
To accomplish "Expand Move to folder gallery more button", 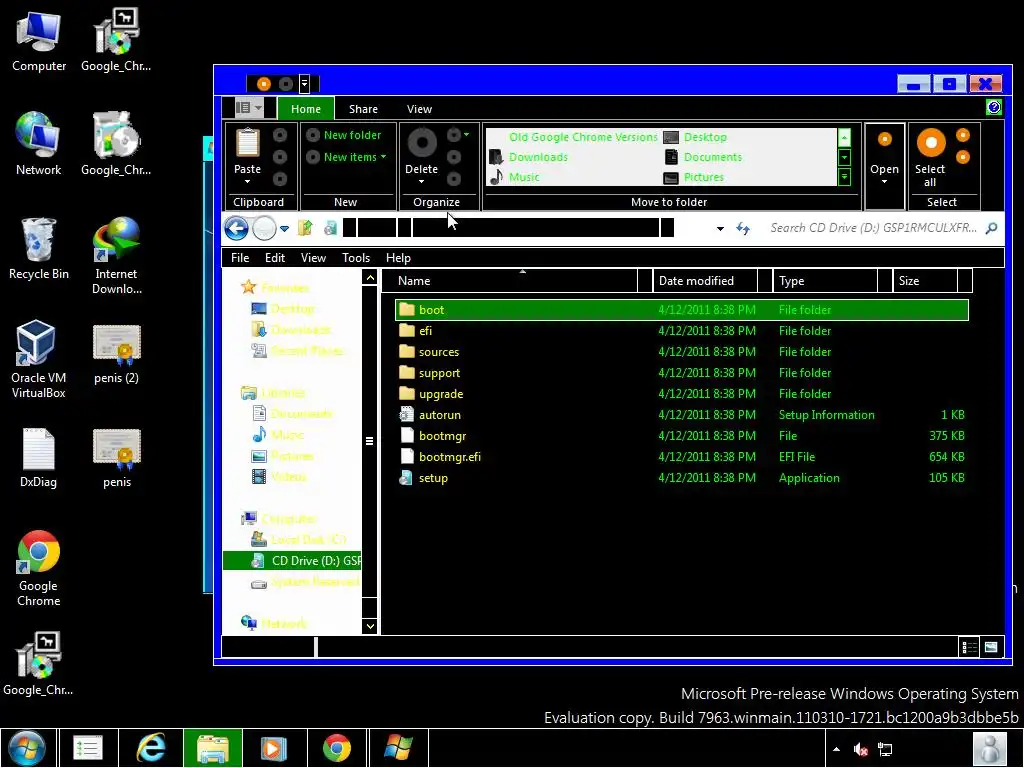I will 844,177.
